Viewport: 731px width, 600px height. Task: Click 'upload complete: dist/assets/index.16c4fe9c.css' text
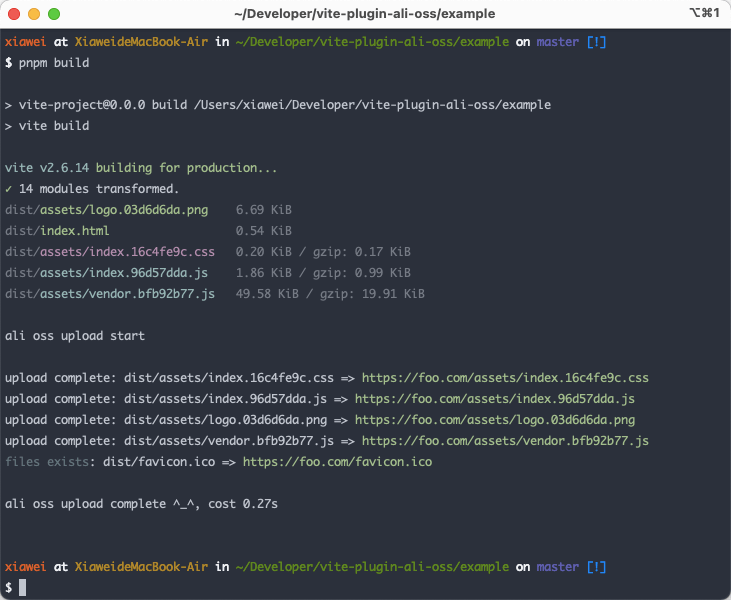[169, 378]
